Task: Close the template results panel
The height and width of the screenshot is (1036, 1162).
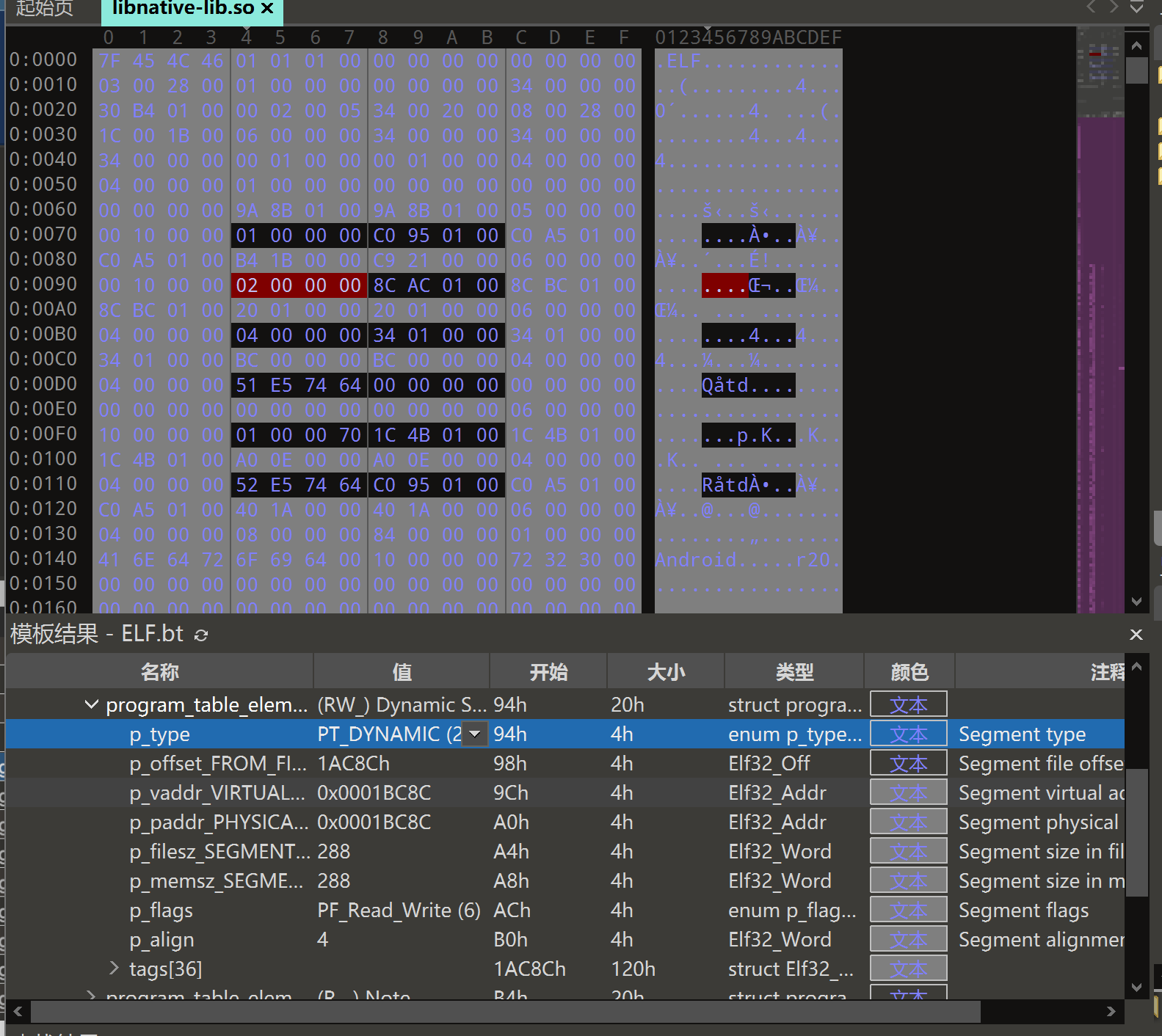Action: 1136,635
